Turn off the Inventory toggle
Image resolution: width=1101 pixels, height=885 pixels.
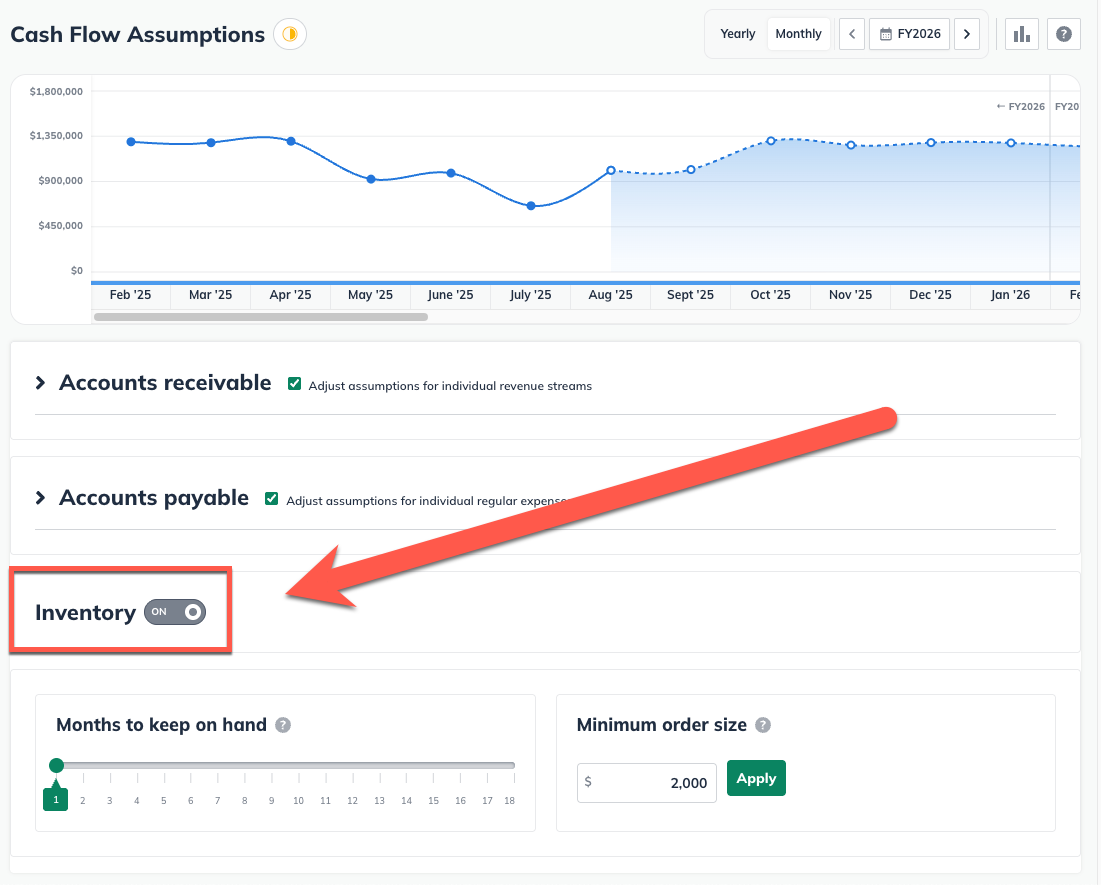(x=175, y=612)
